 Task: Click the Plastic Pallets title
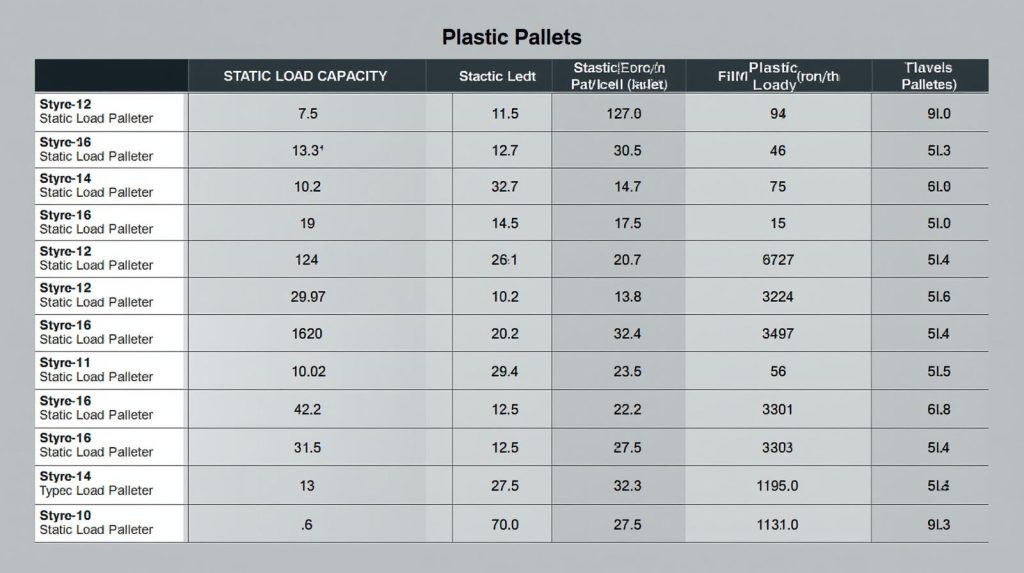pos(511,37)
